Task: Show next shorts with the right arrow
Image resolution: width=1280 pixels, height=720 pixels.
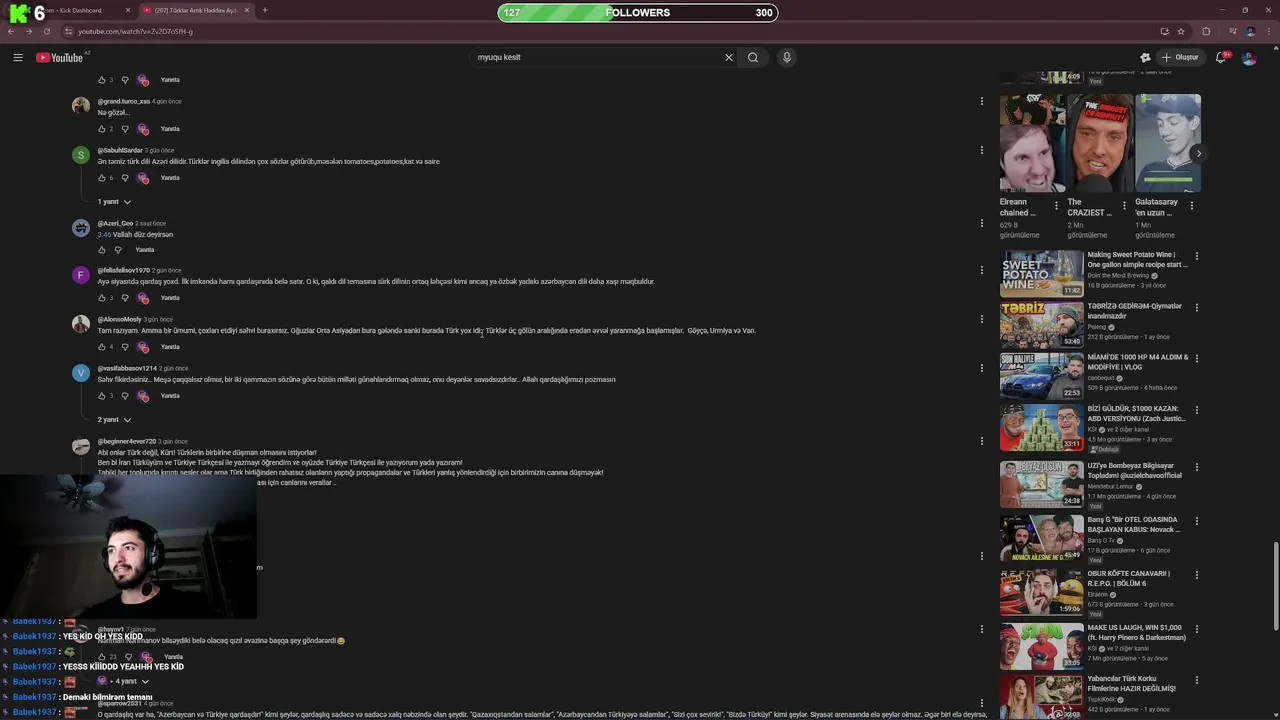Action: pos(1198,153)
